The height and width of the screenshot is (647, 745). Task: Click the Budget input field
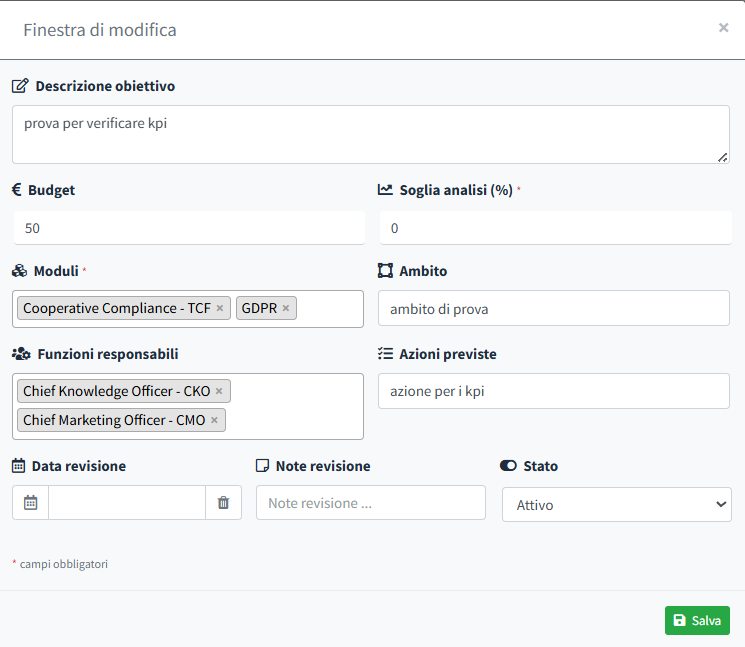coord(189,227)
